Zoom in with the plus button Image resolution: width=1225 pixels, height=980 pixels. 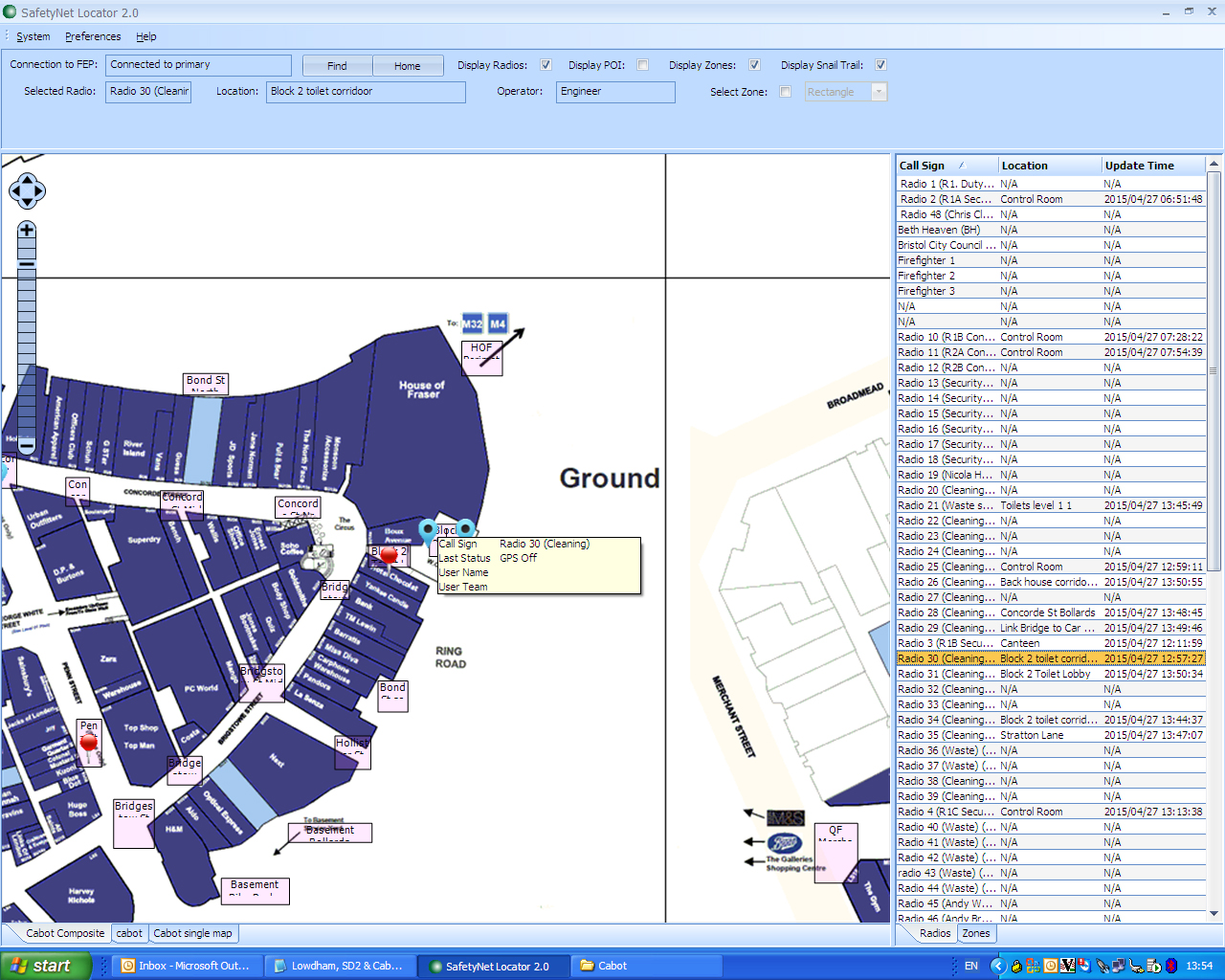click(x=27, y=230)
